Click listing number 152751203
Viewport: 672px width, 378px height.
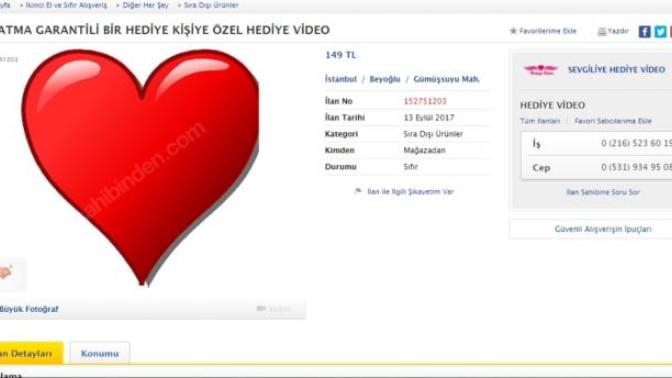425,101
